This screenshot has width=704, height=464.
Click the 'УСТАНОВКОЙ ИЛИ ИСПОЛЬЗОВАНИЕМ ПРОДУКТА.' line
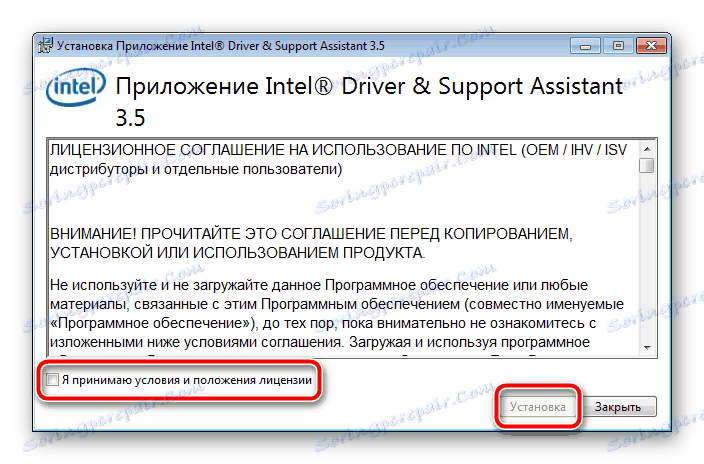point(238,253)
